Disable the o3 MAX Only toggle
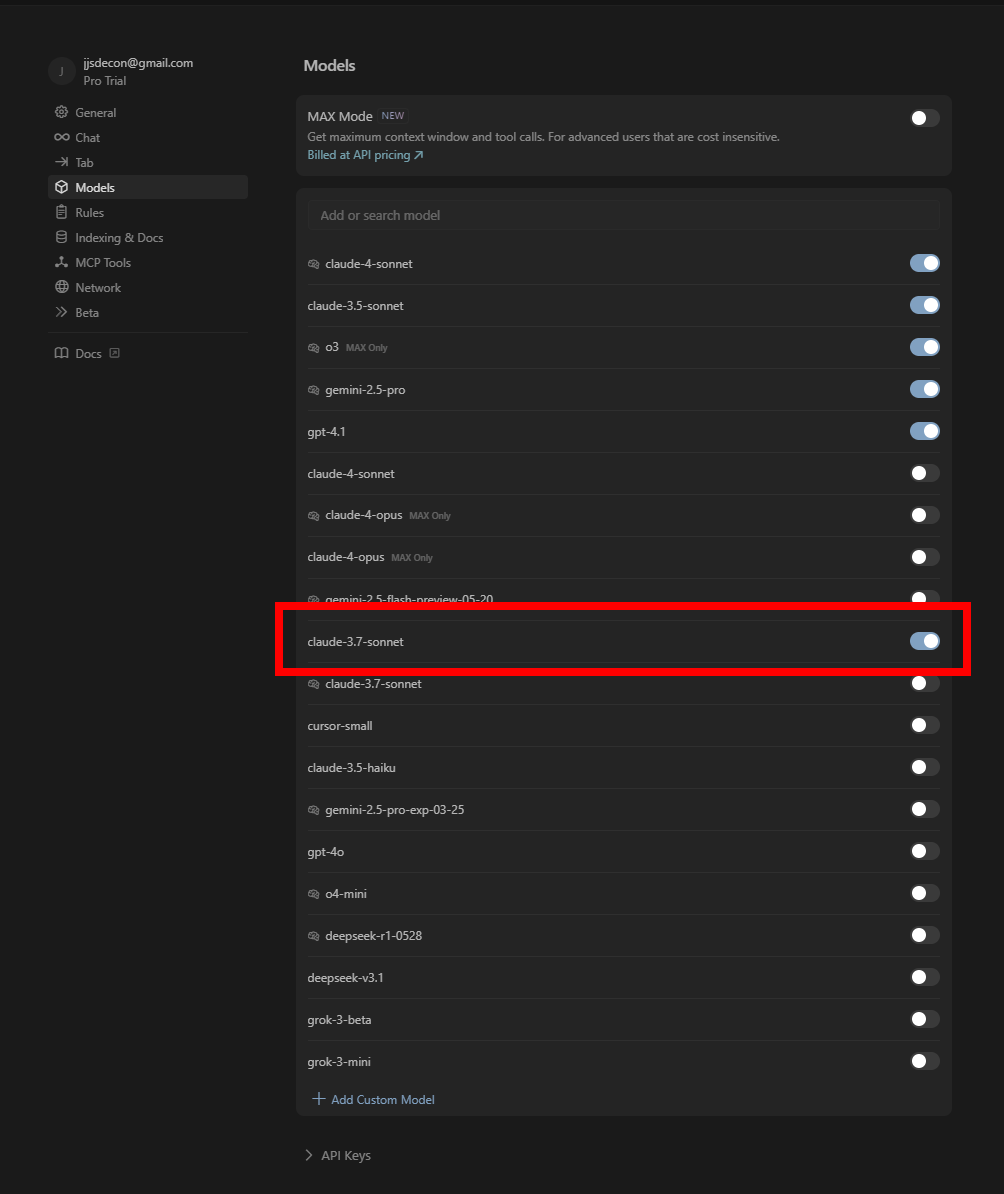The width and height of the screenshot is (1004, 1194). (925, 347)
